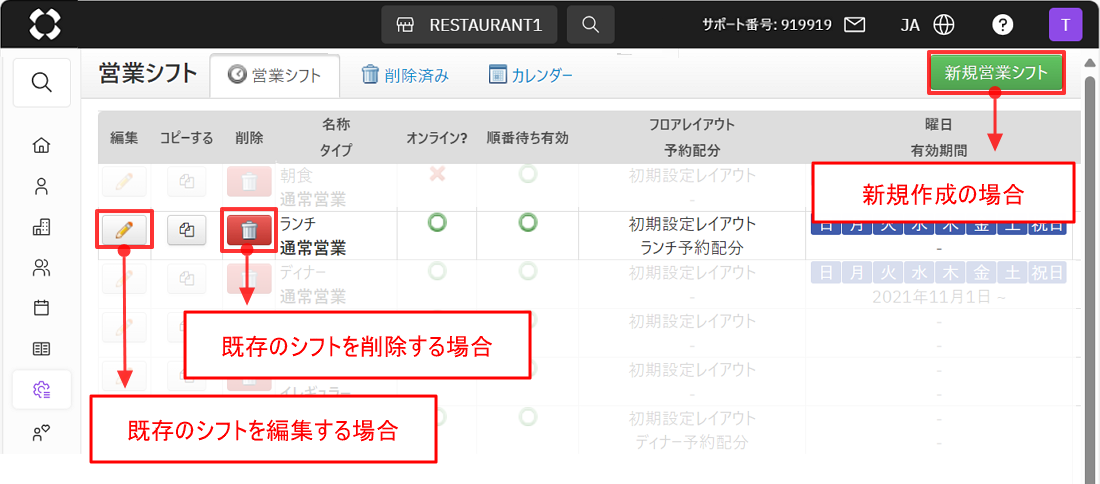The width and height of the screenshot is (1100, 484).
Task: Open the Home icon in left sidebar
Action: click(41, 146)
